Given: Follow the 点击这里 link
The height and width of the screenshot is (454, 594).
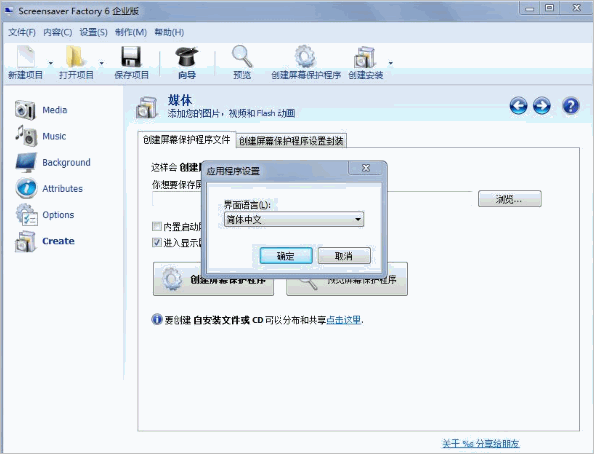Looking at the screenshot, I should 344,320.
